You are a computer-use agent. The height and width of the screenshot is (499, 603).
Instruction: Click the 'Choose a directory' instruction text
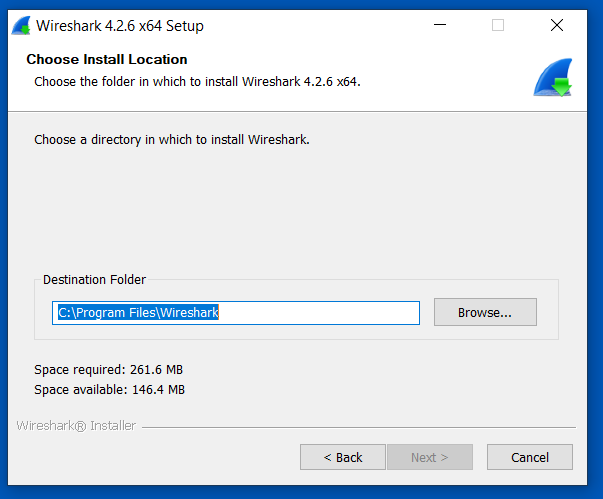point(172,140)
